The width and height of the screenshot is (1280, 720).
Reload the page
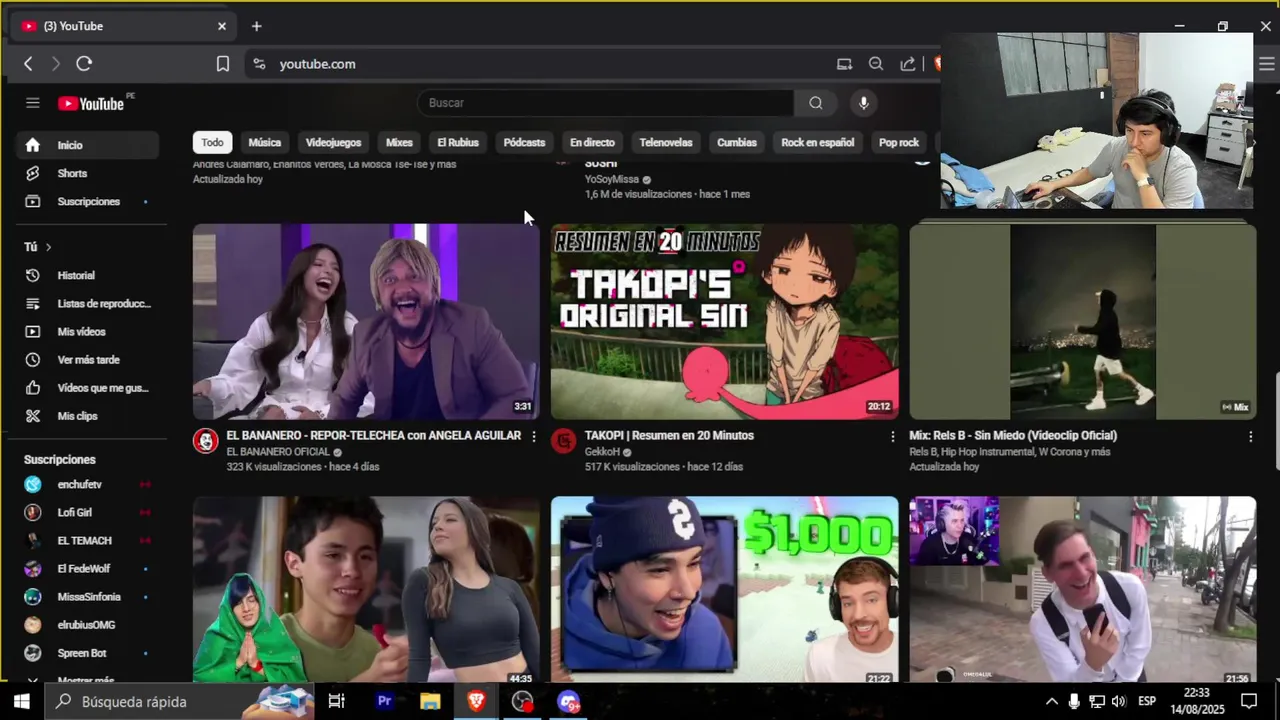84,64
